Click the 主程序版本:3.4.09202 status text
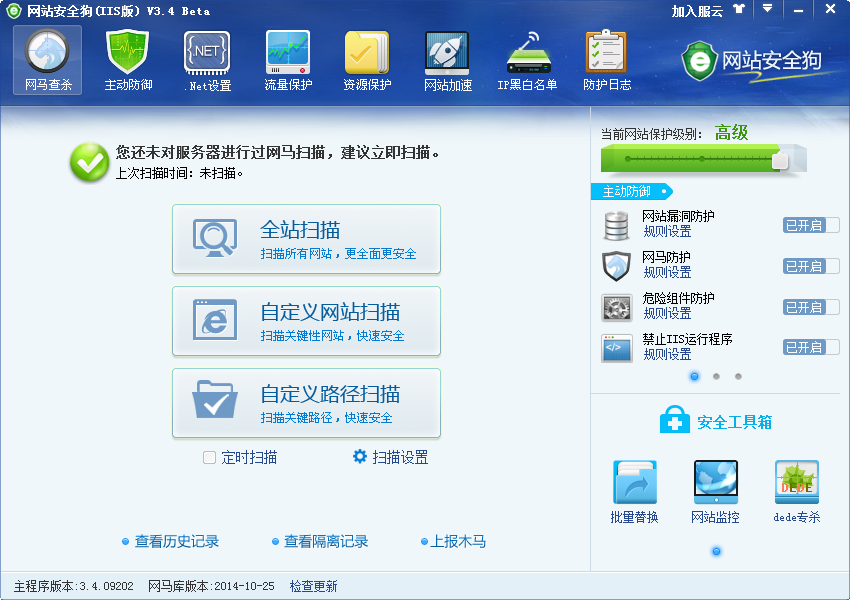This screenshot has height=600, width=850. click(74, 586)
